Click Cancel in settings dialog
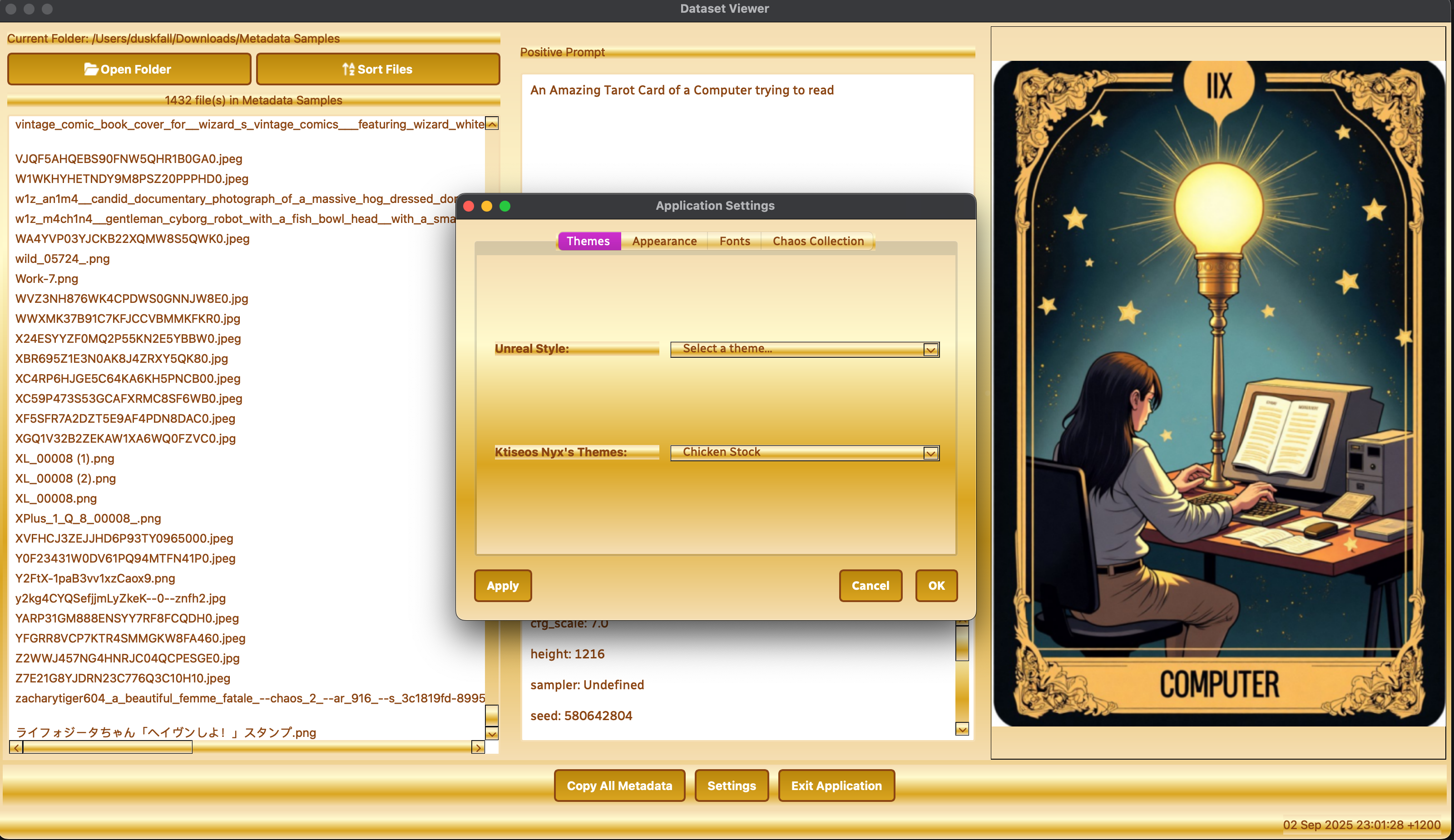The image size is (1454, 840). coord(870,586)
